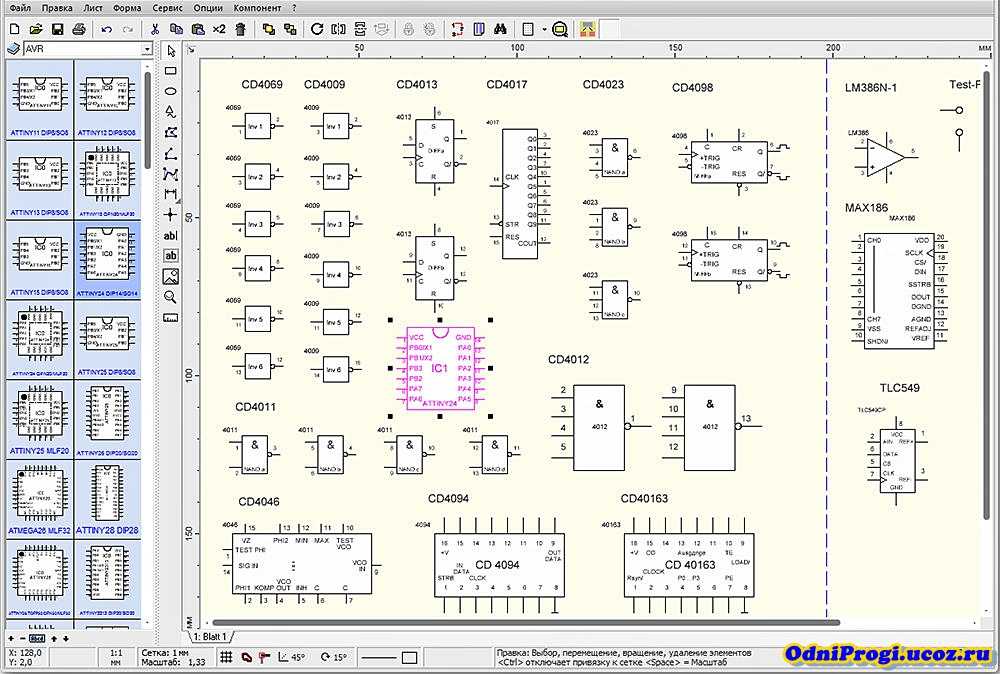1000x674 pixels.
Task: Open the AVR library dropdown
Action: pyautogui.click(x=147, y=49)
